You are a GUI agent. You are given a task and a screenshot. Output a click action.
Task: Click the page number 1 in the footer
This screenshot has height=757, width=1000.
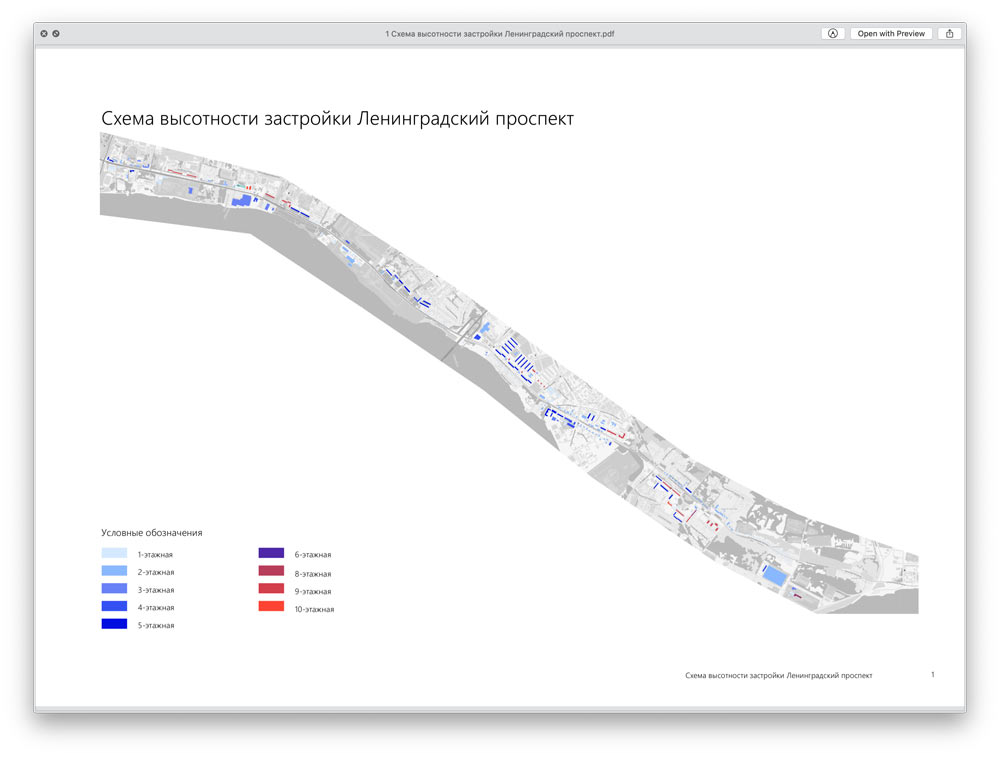click(932, 675)
